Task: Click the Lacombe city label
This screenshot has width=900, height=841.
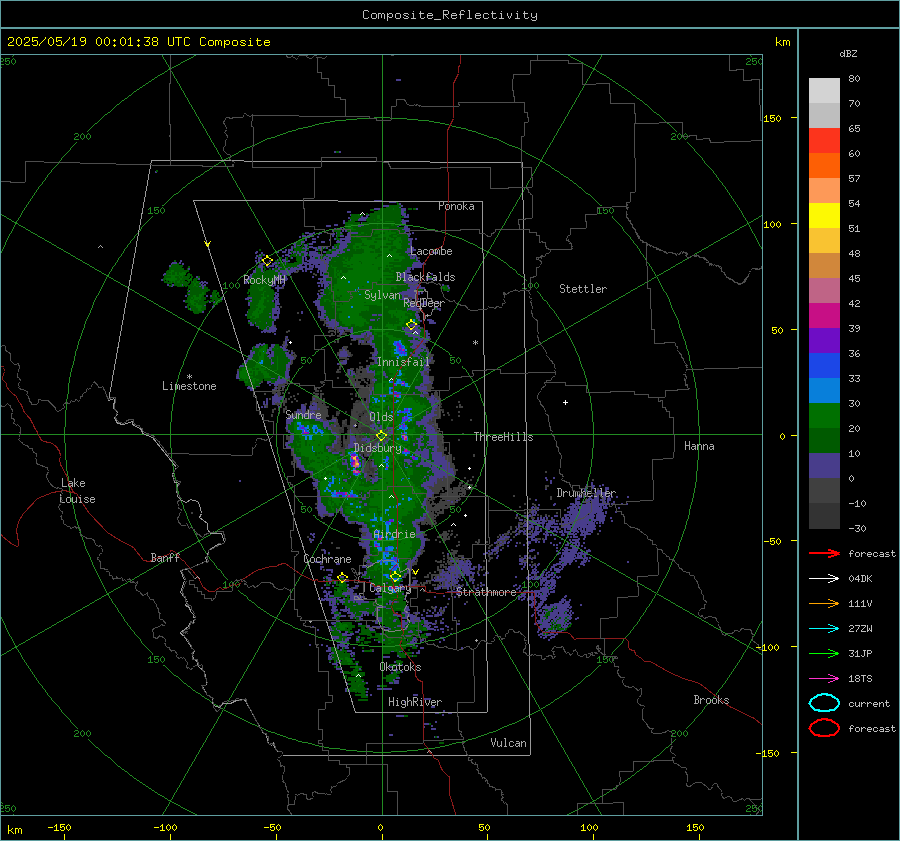Action: 431,251
